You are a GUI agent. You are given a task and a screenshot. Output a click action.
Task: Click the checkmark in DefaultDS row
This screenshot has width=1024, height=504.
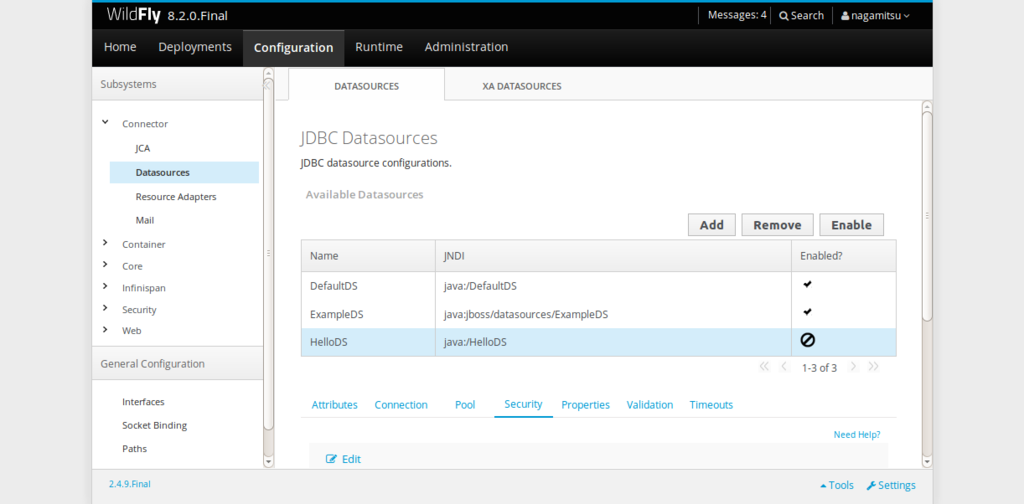pos(808,285)
